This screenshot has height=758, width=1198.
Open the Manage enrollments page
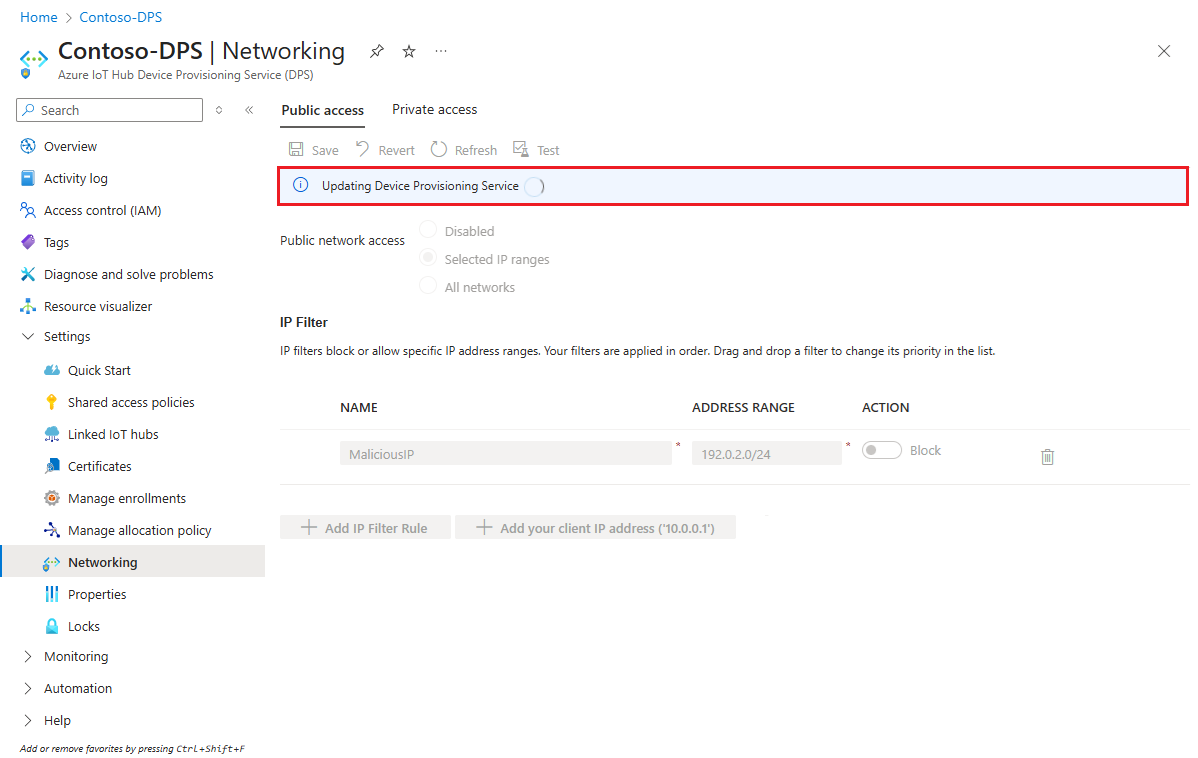coord(122,498)
